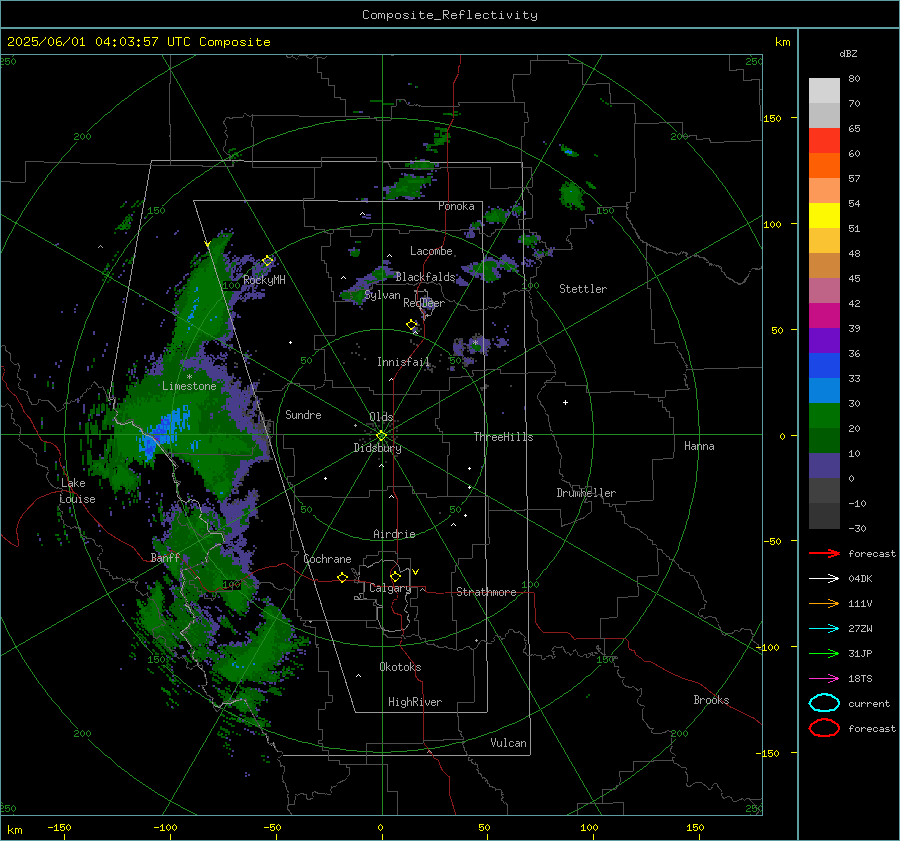
Task: Click the Okotoks label
Action: (x=400, y=667)
